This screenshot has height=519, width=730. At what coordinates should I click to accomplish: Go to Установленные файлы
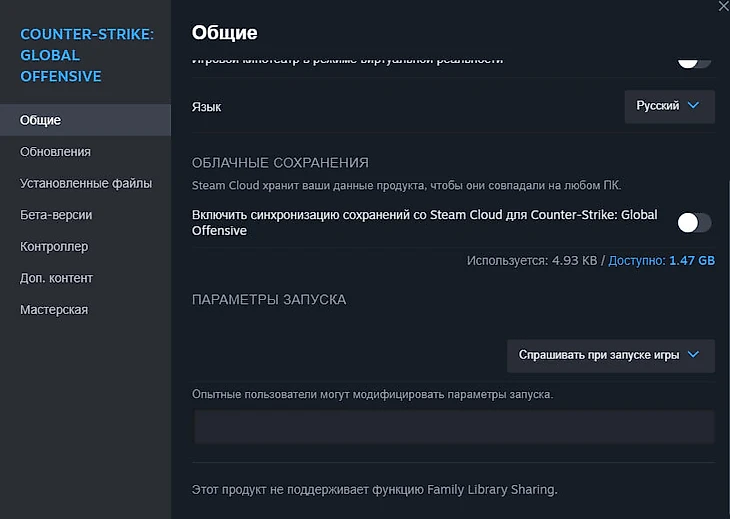86,183
